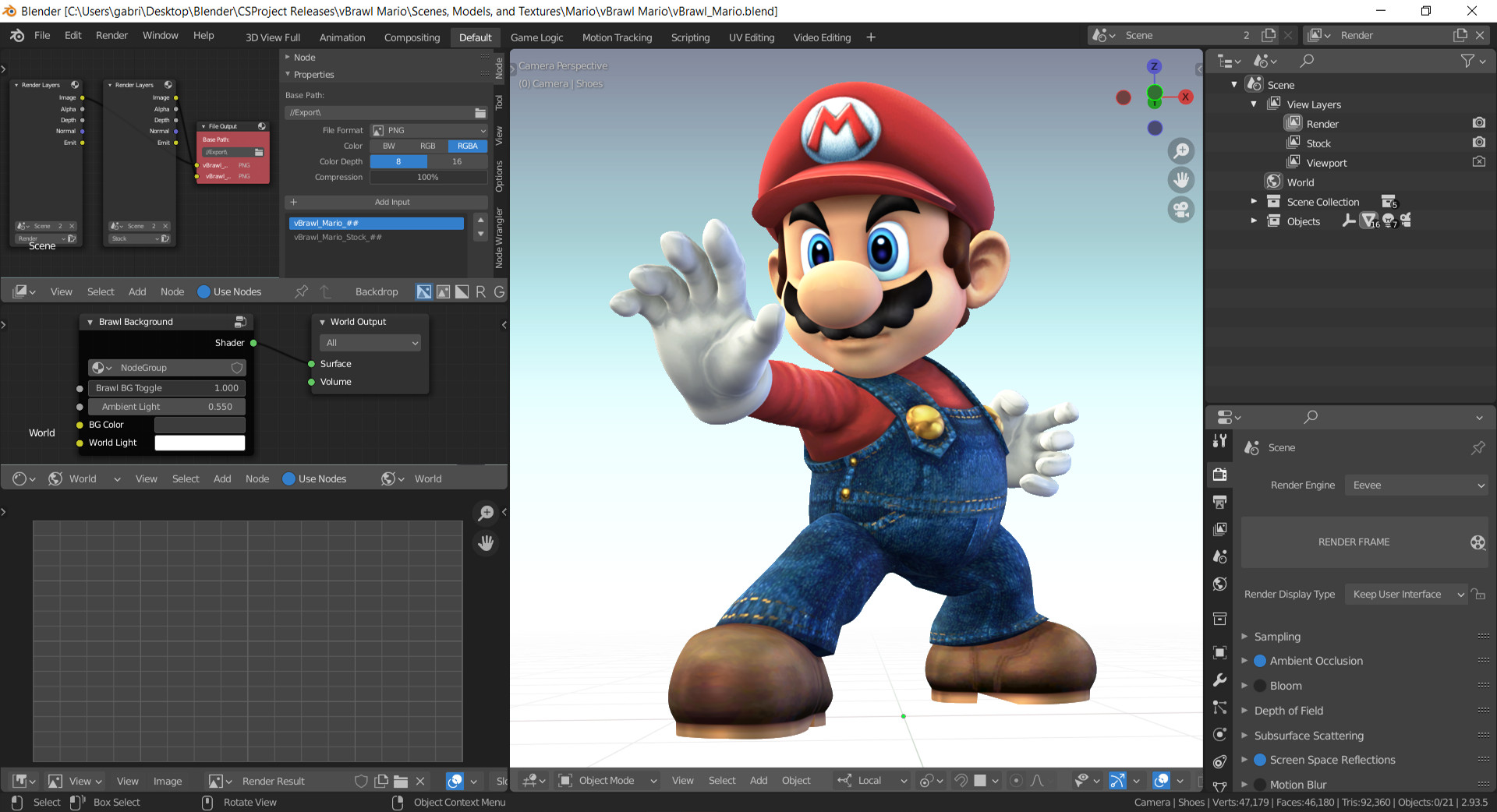The width and height of the screenshot is (1497, 812).
Task: Open the Tool properties tab icon
Action: tap(1220, 441)
